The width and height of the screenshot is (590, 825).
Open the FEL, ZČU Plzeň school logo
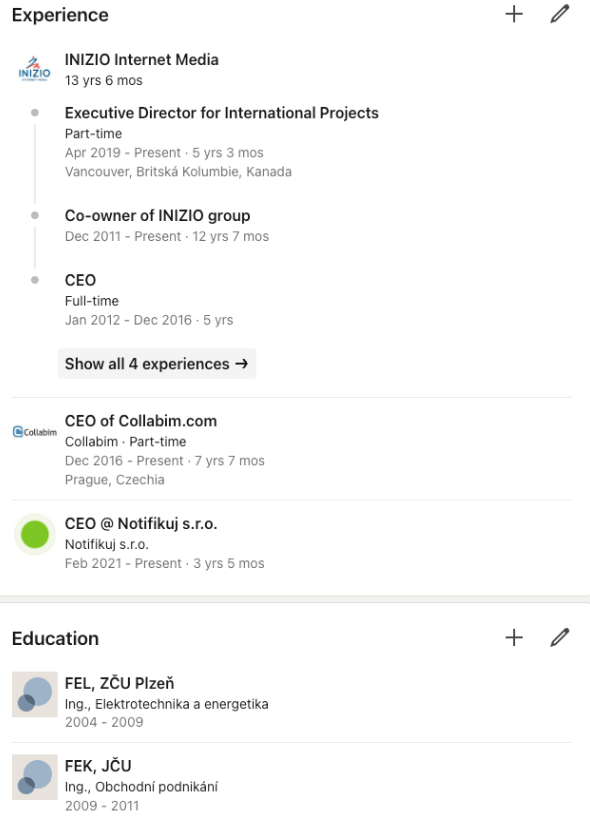(35, 694)
